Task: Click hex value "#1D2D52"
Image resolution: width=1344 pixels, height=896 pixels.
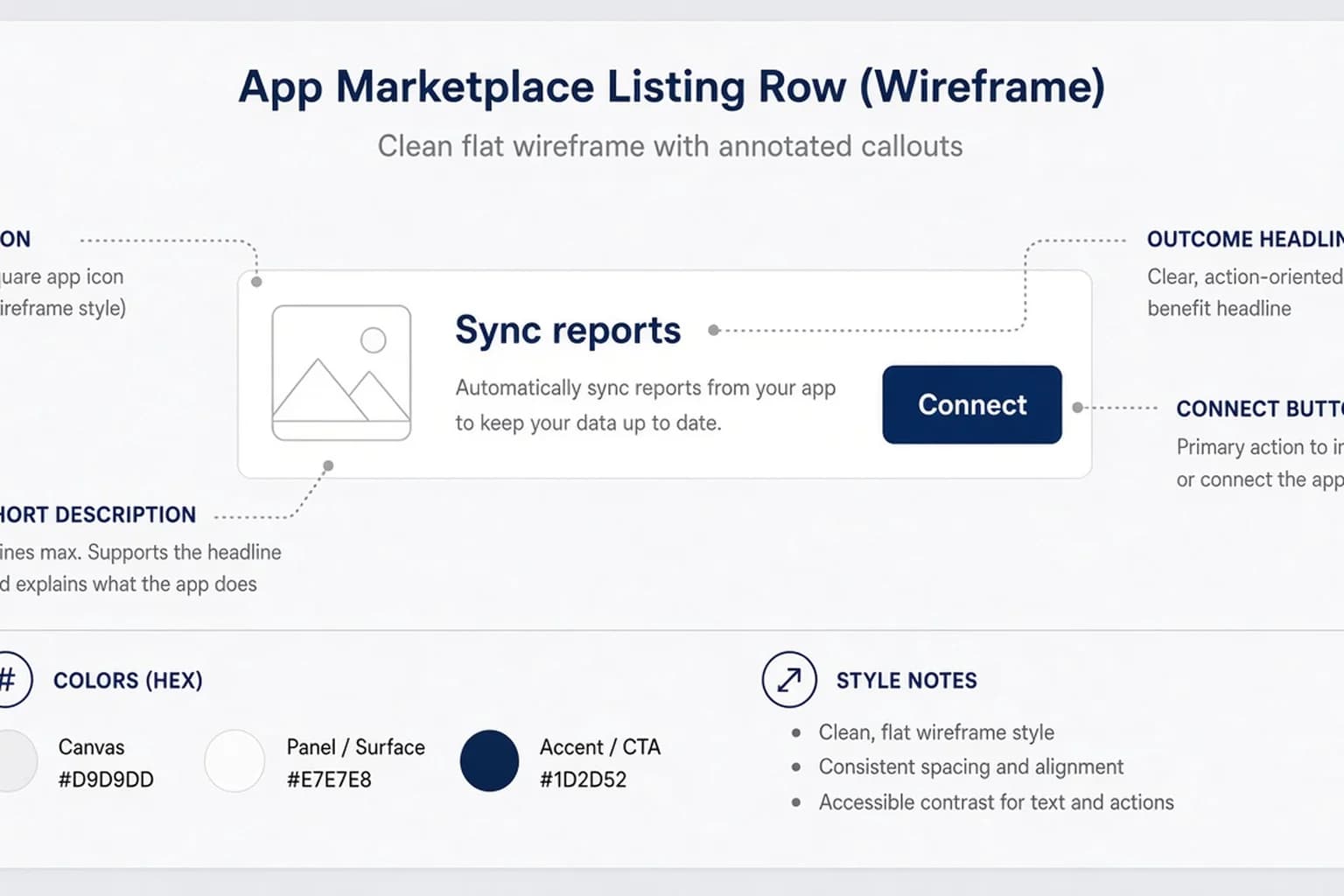Action: 583,780
